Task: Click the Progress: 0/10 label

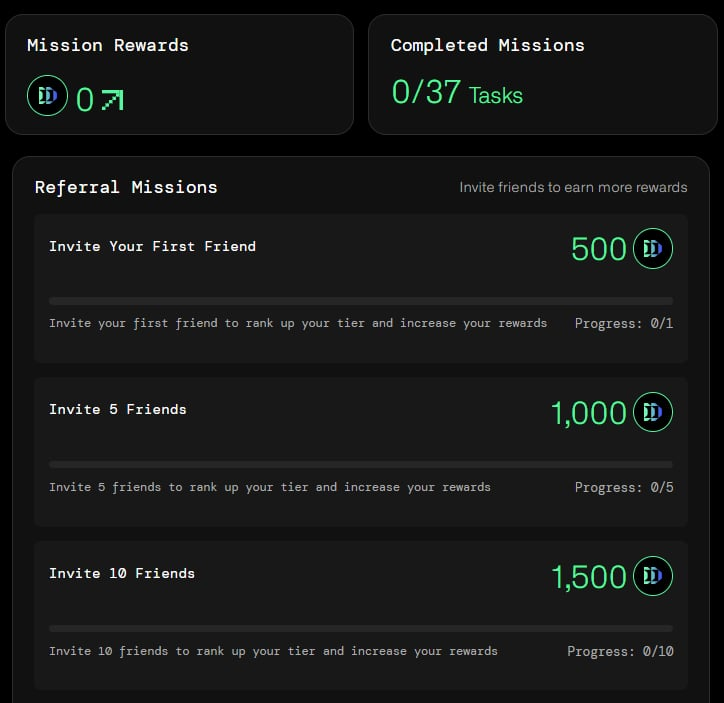Action: [620, 651]
